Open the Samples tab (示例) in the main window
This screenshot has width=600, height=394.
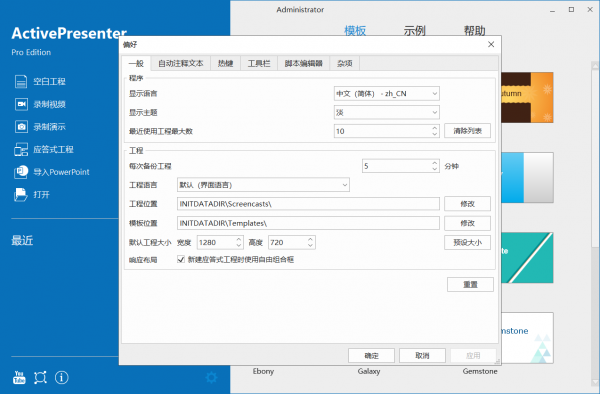pyautogui.click(x=414, y=30)
